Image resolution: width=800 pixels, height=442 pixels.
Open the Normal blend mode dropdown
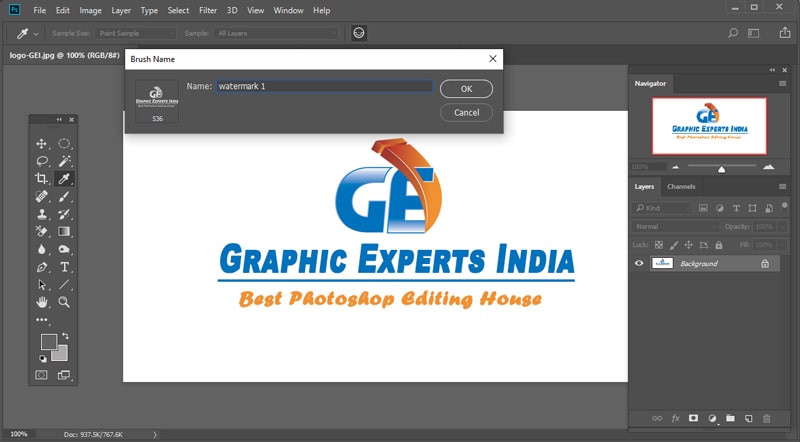point(675,227)
